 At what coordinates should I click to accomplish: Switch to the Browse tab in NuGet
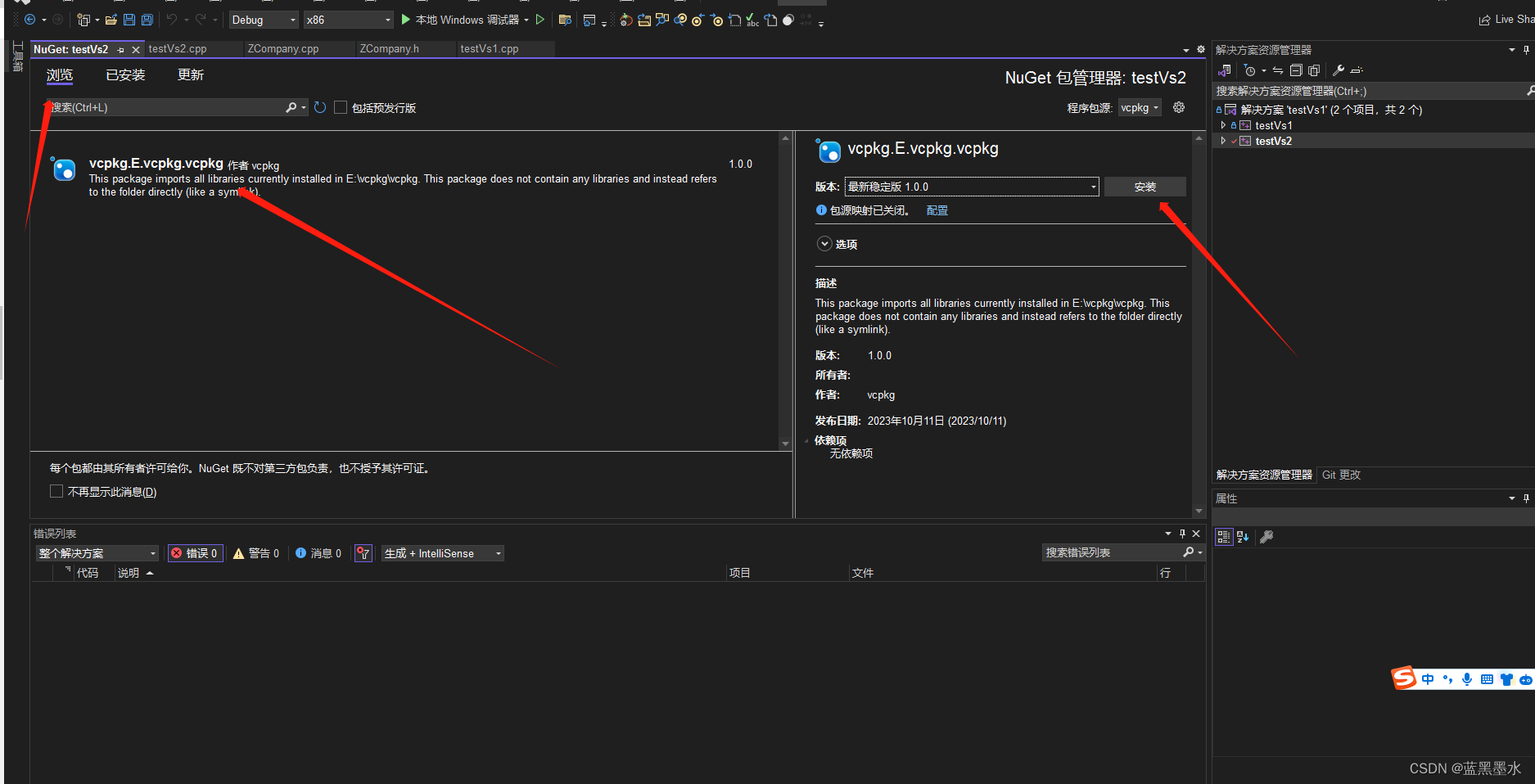click(x=60, y=75)
